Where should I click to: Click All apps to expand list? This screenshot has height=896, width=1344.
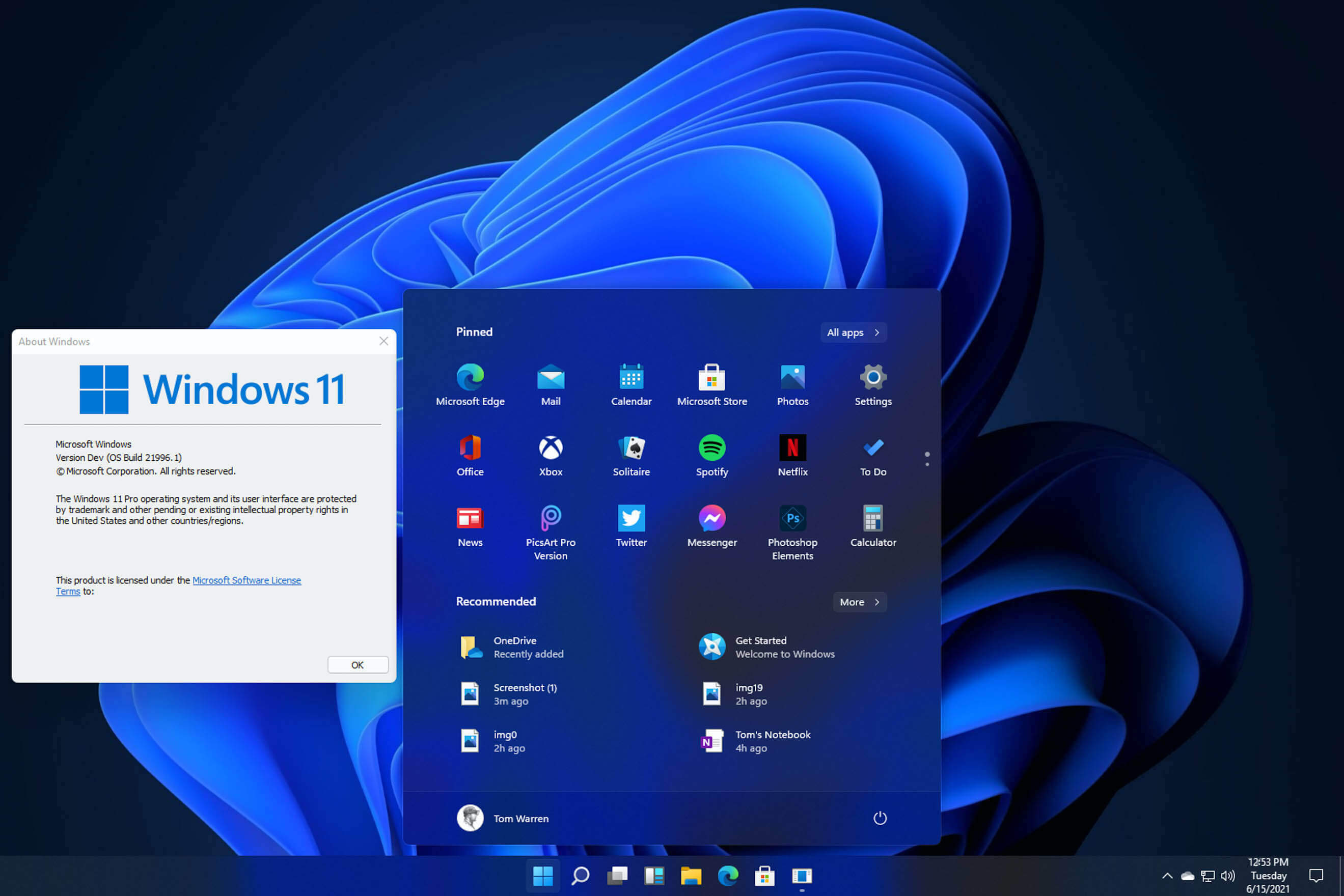click(x=851, y=332)
